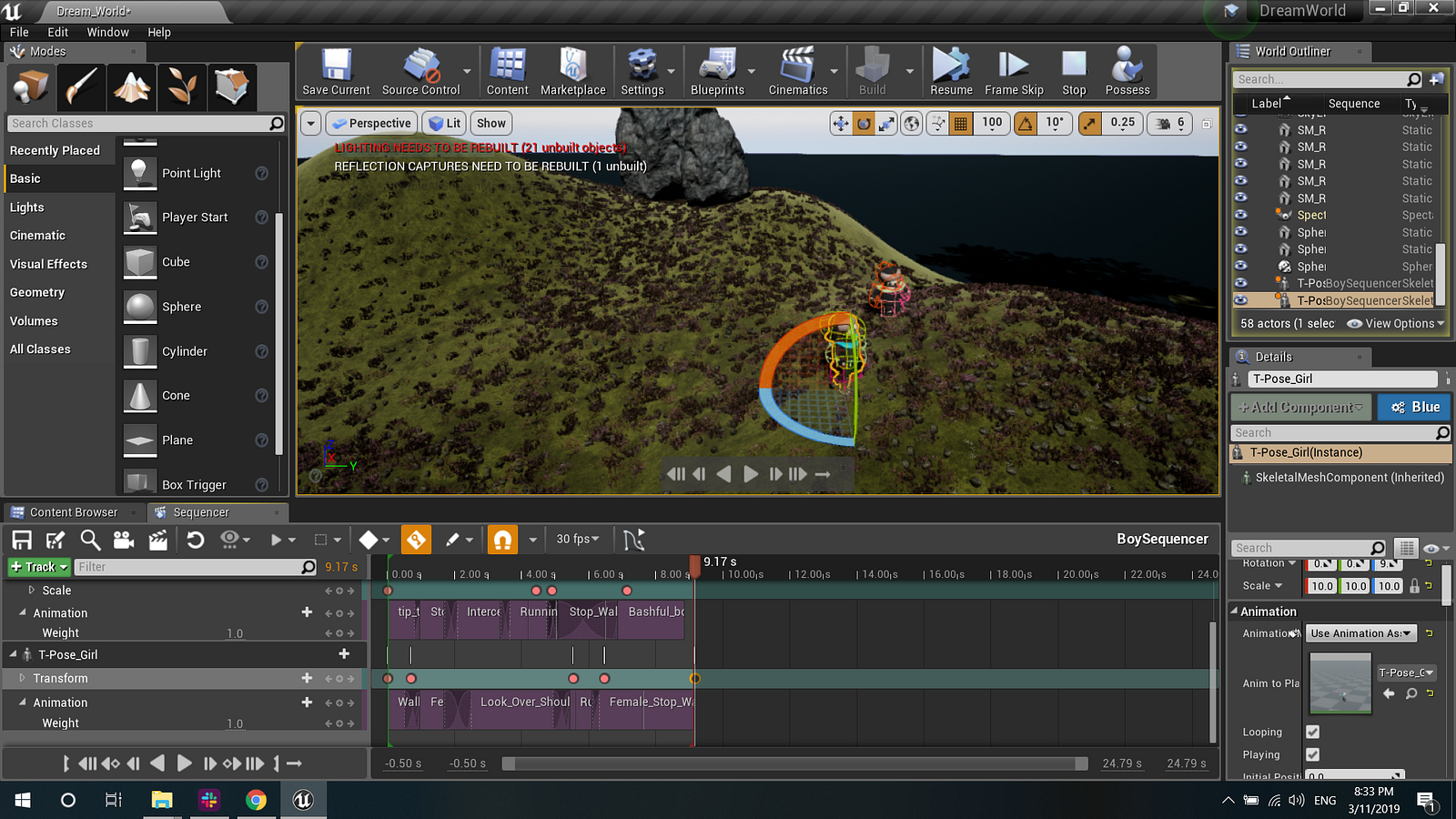This screenshot has height=819, width=1456.
Task: Click the Save Current toolbar icon
Action: click(x=336, y=71)
